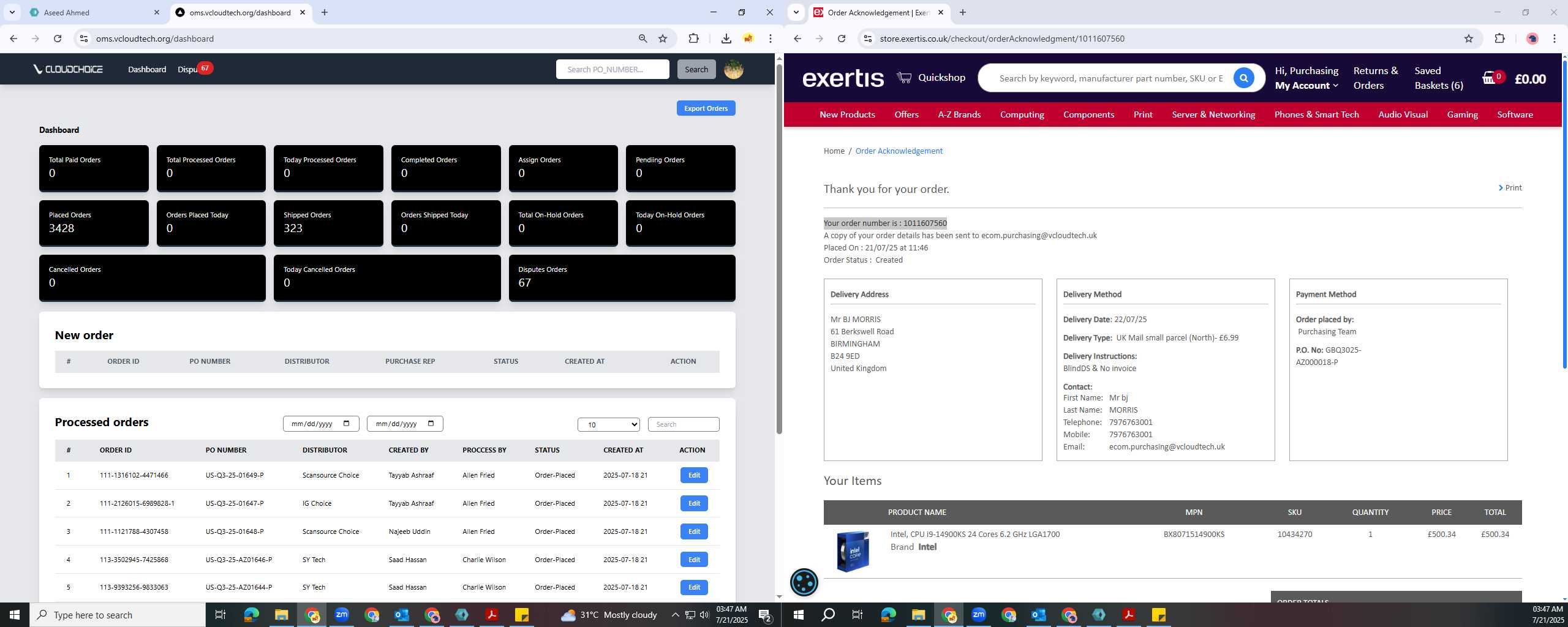Click the exertis logo
The image size is (1568, 627).
pos(843,78)
